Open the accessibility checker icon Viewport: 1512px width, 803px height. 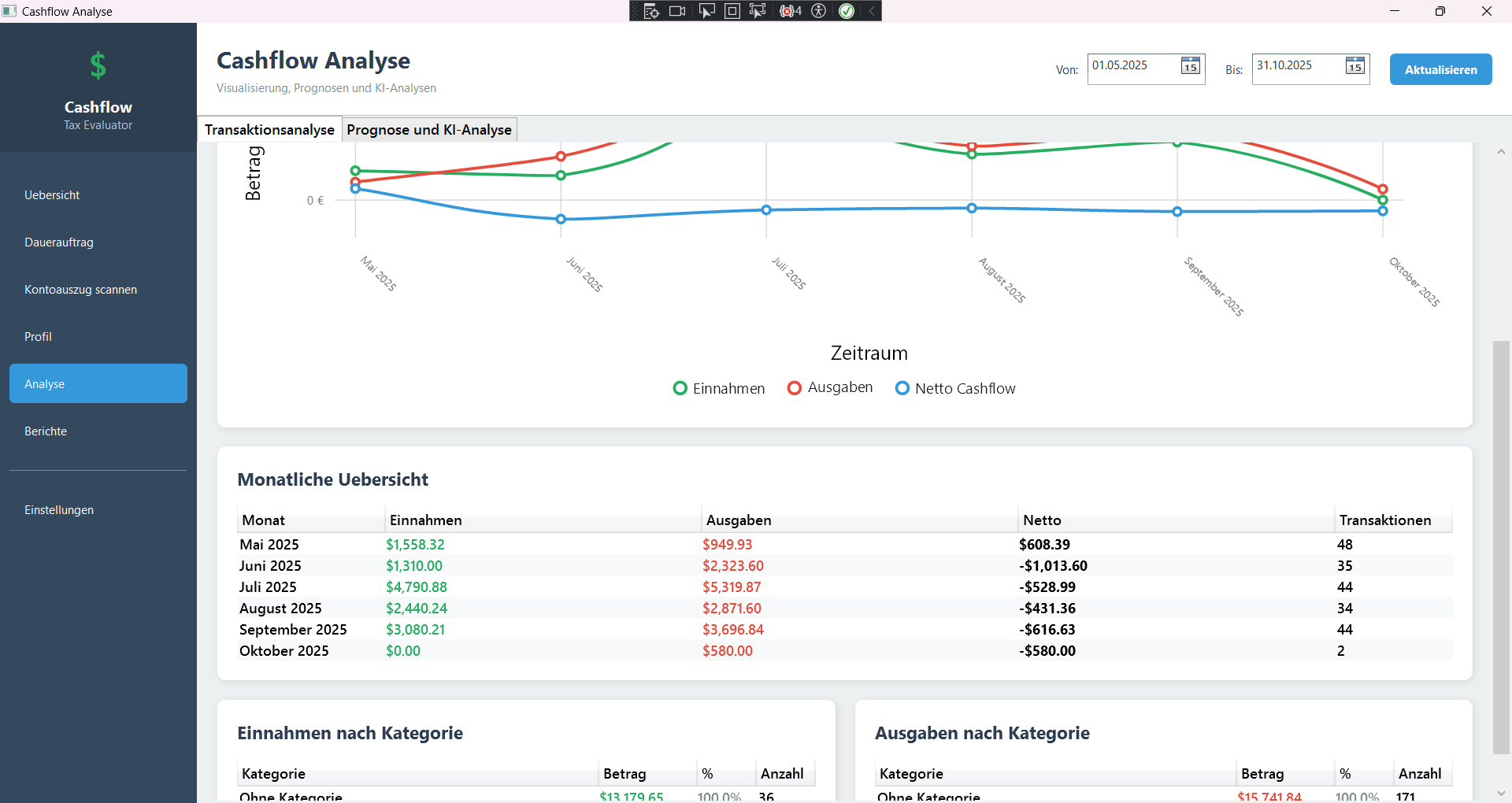[x=819, y=11]
